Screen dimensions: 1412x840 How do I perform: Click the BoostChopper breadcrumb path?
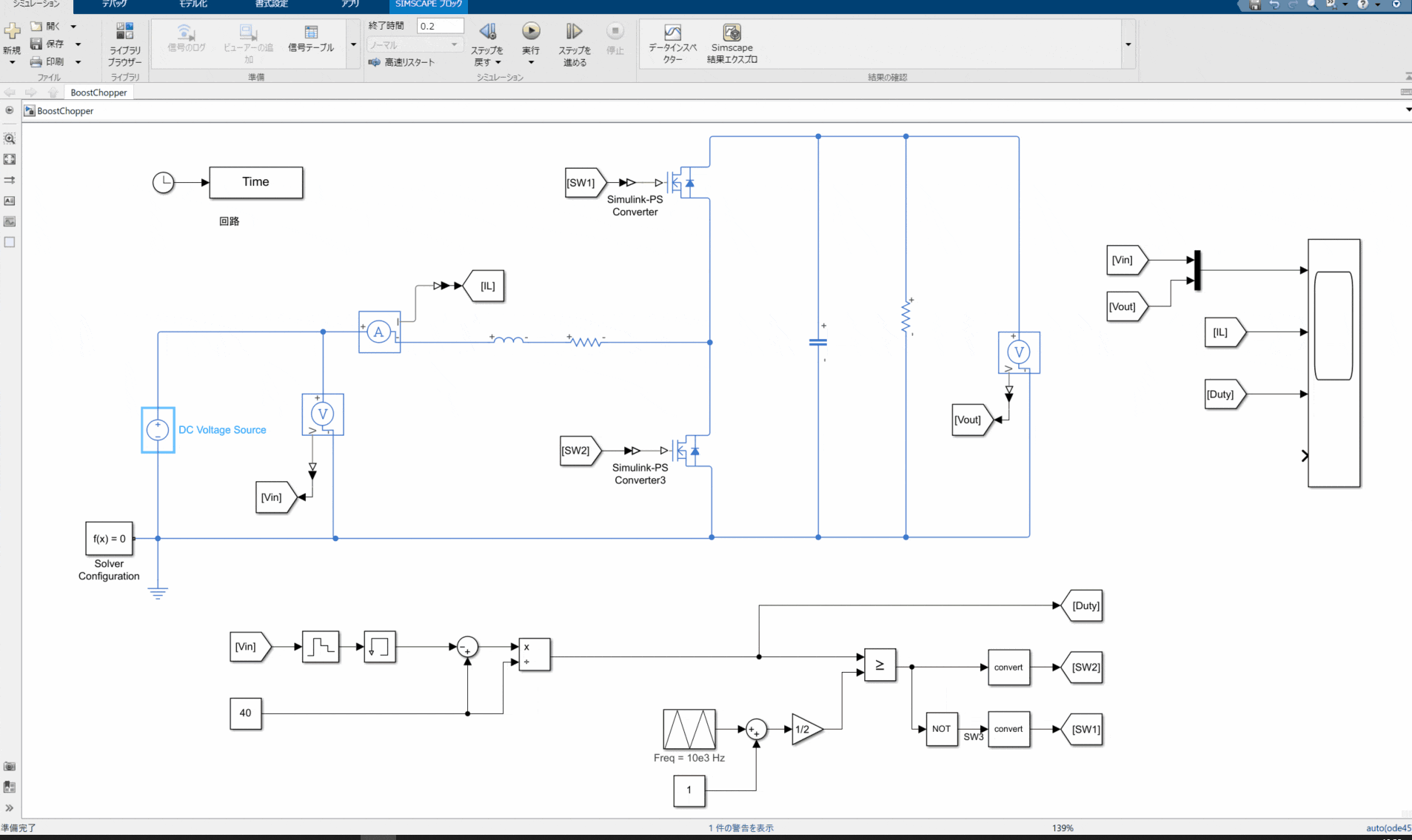coord(65,111)
